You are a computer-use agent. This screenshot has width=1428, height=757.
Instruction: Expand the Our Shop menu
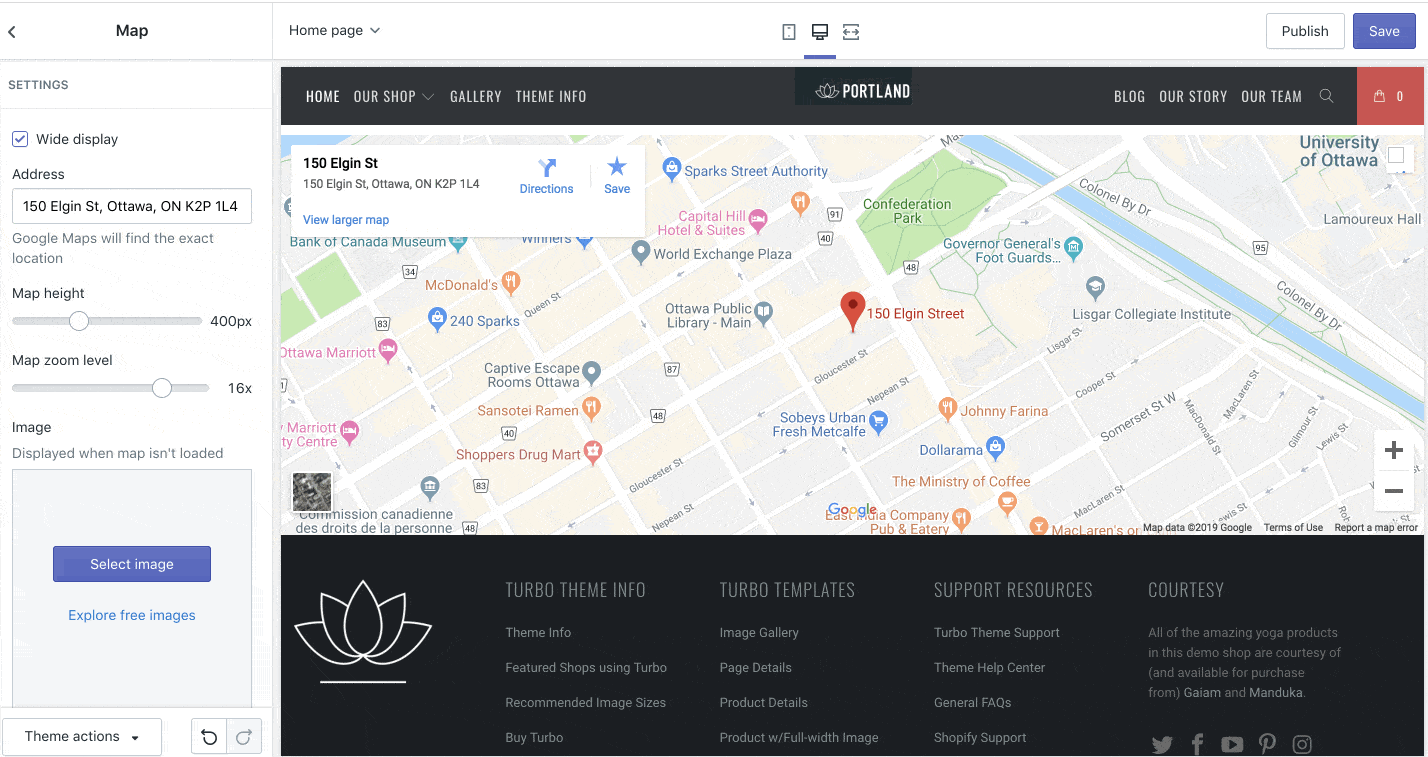pos(393,97)
